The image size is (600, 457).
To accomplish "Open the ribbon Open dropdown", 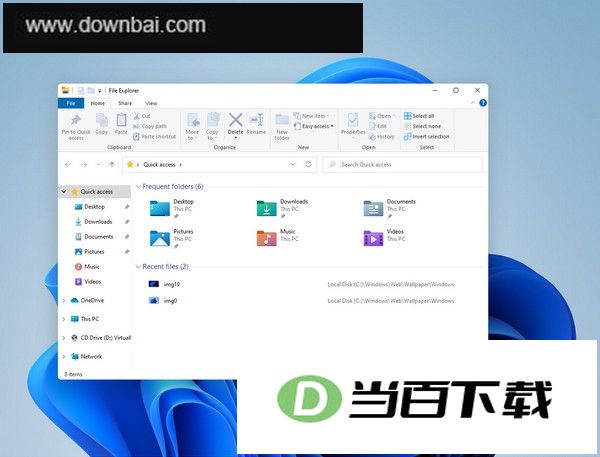I will [382, 116].
